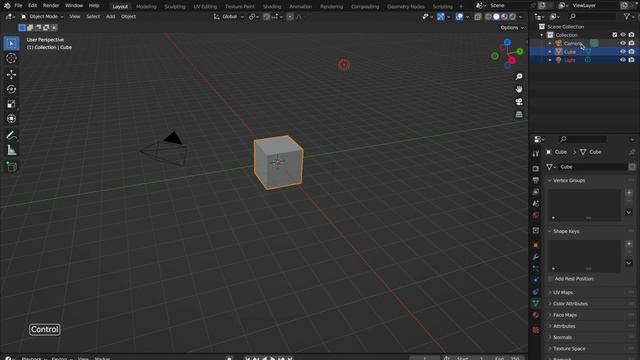
Task: Toggle the camera view icon
Action: (519, 102)
